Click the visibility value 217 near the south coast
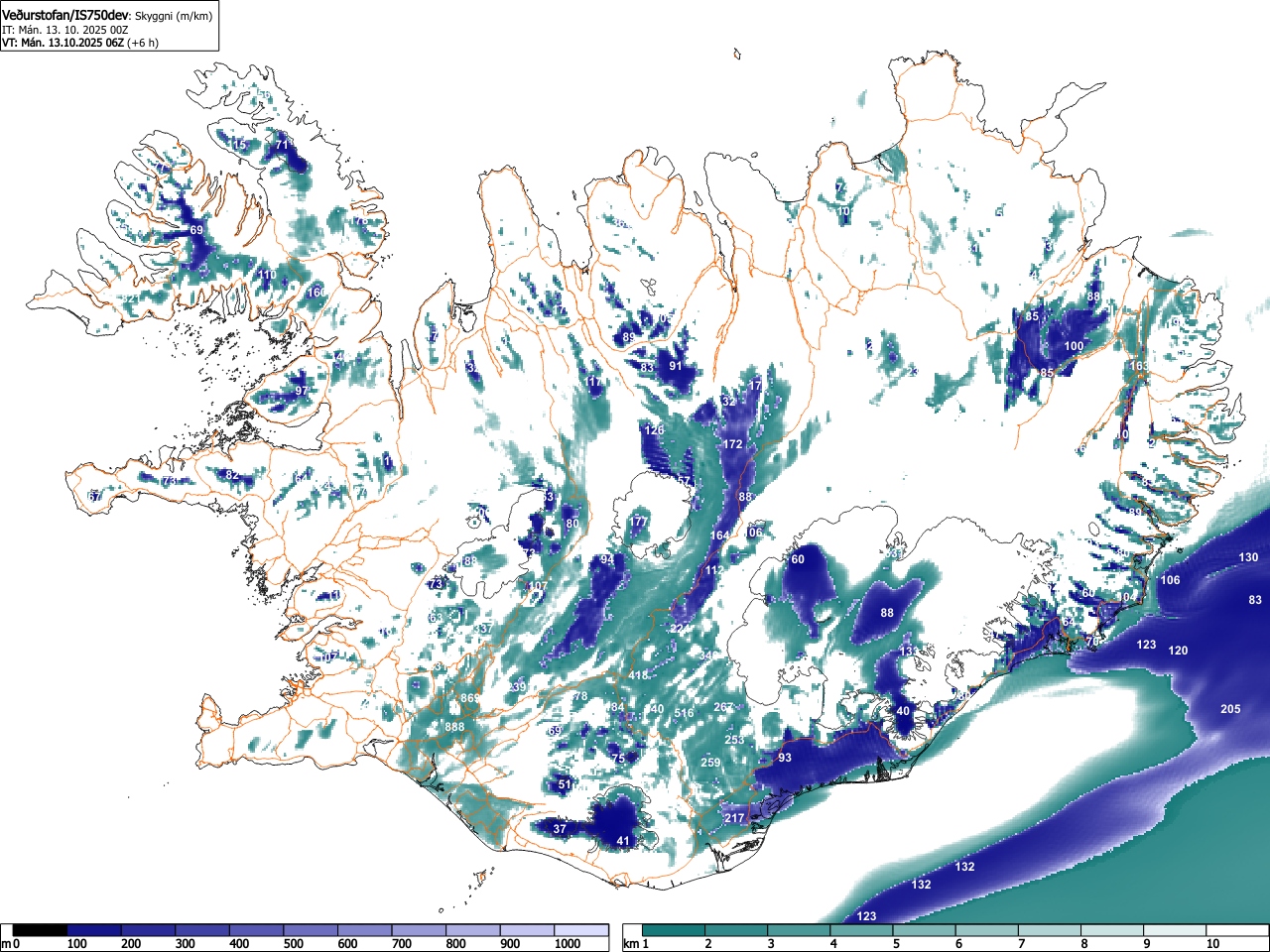1270x952 pixels. point(734,818)
